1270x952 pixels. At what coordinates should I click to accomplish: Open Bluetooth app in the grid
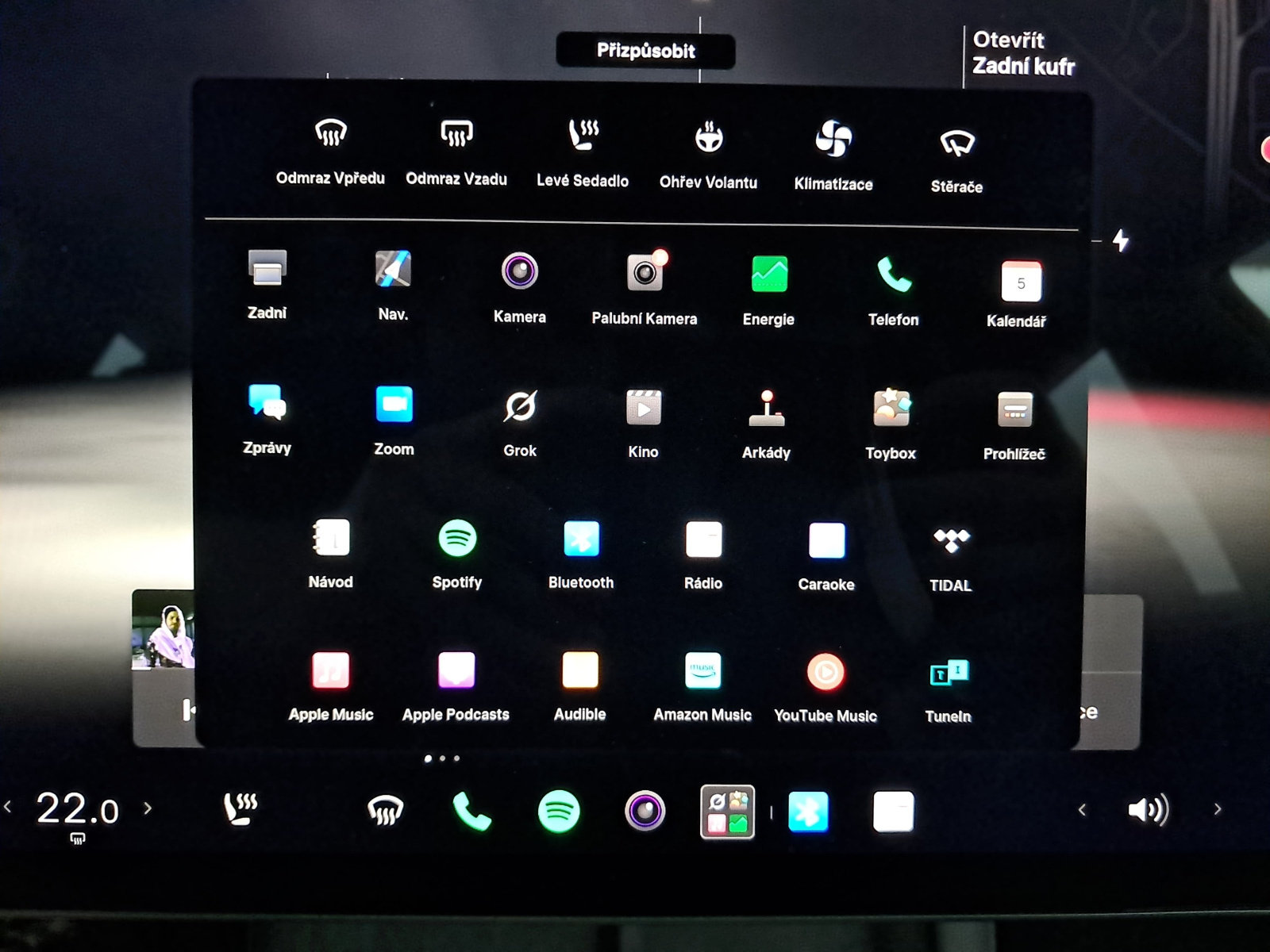point(581,555)
